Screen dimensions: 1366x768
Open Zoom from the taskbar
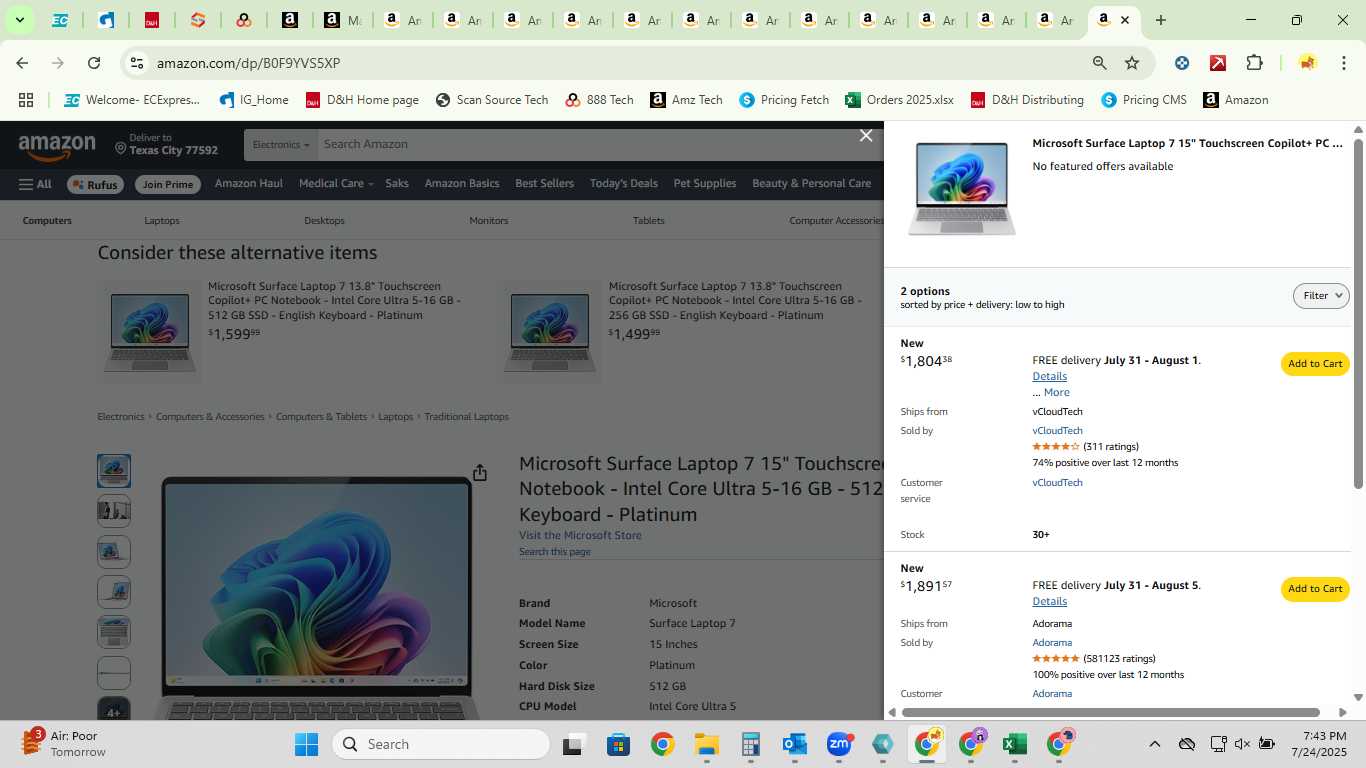839,744
